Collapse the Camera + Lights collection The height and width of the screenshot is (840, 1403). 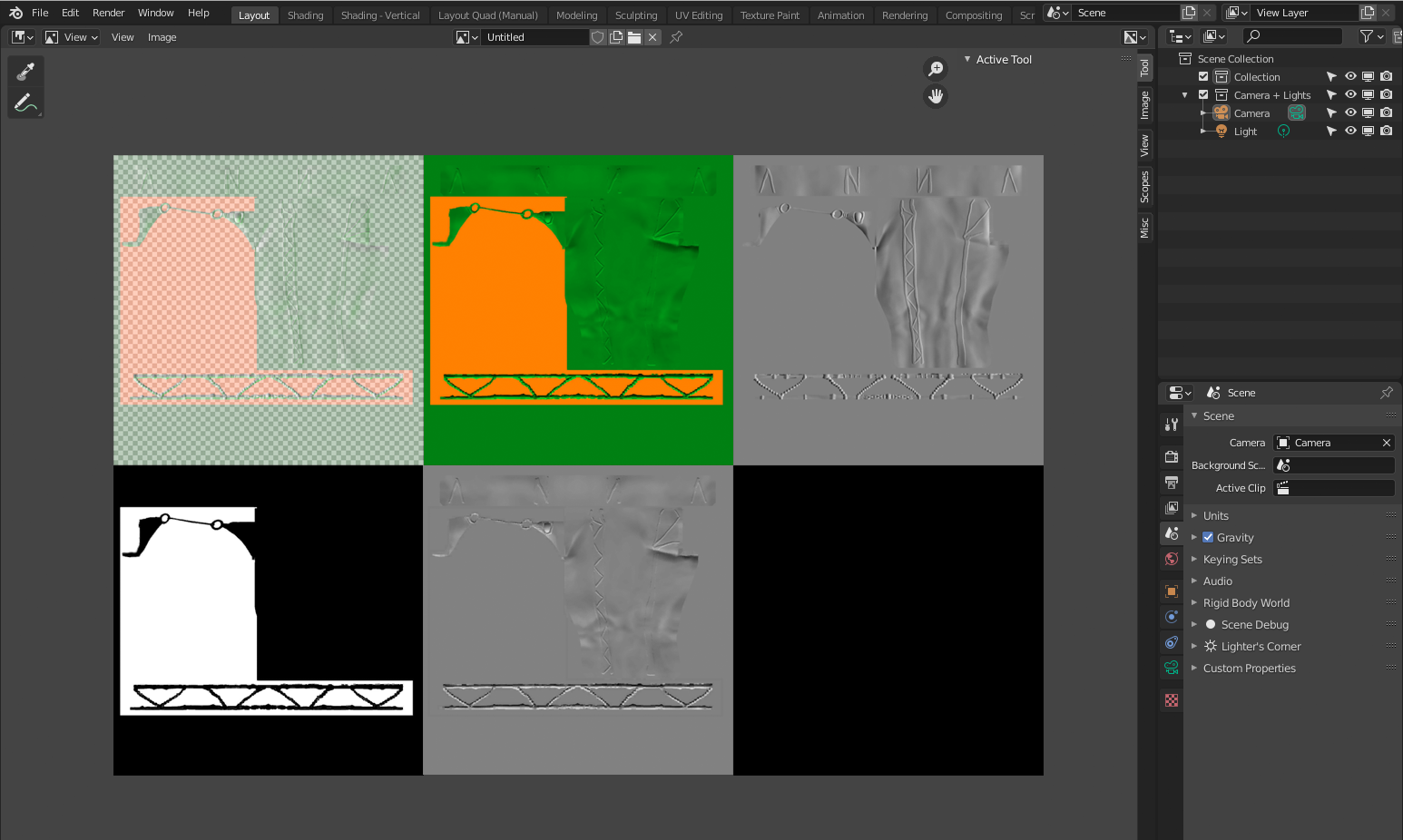point(1185,95)
